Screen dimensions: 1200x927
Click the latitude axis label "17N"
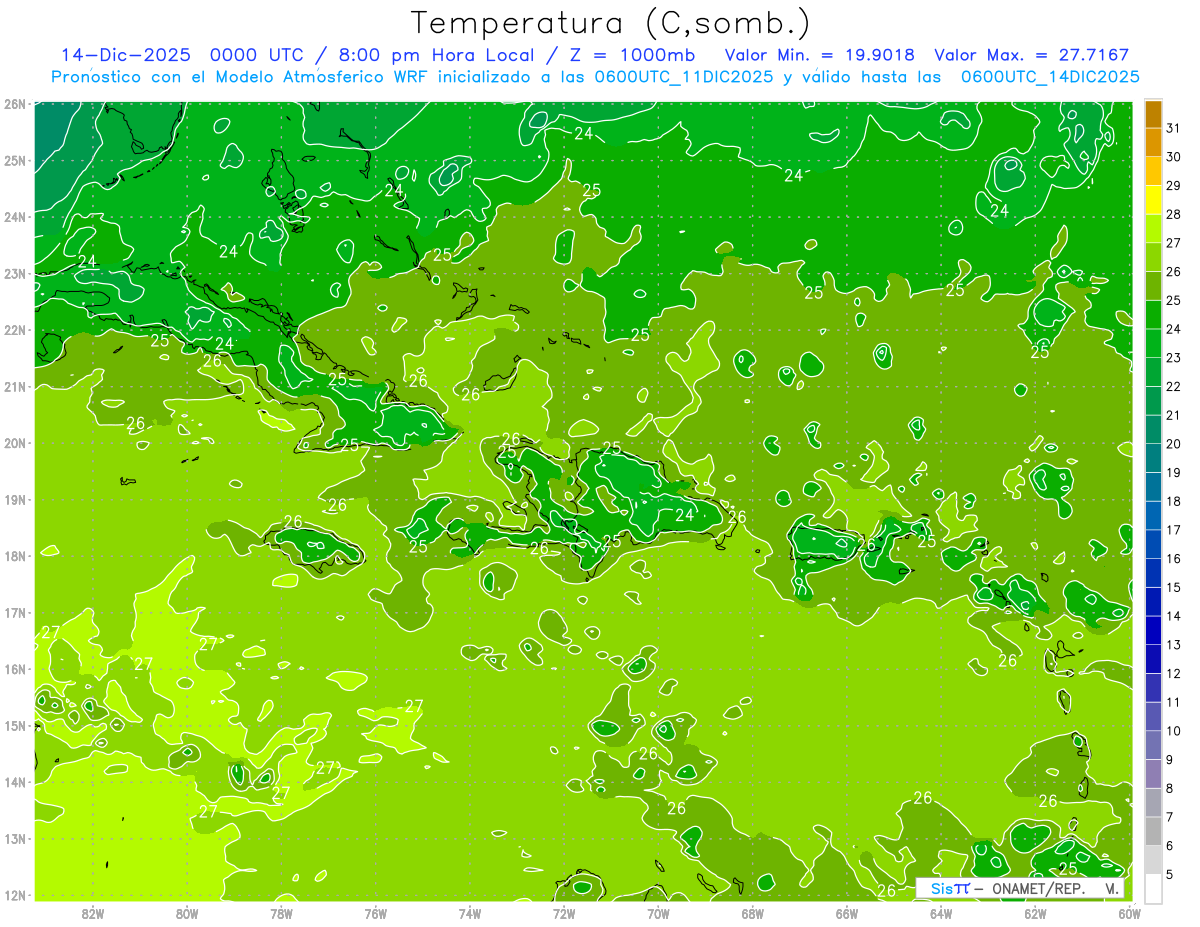(x=15, y=613)
